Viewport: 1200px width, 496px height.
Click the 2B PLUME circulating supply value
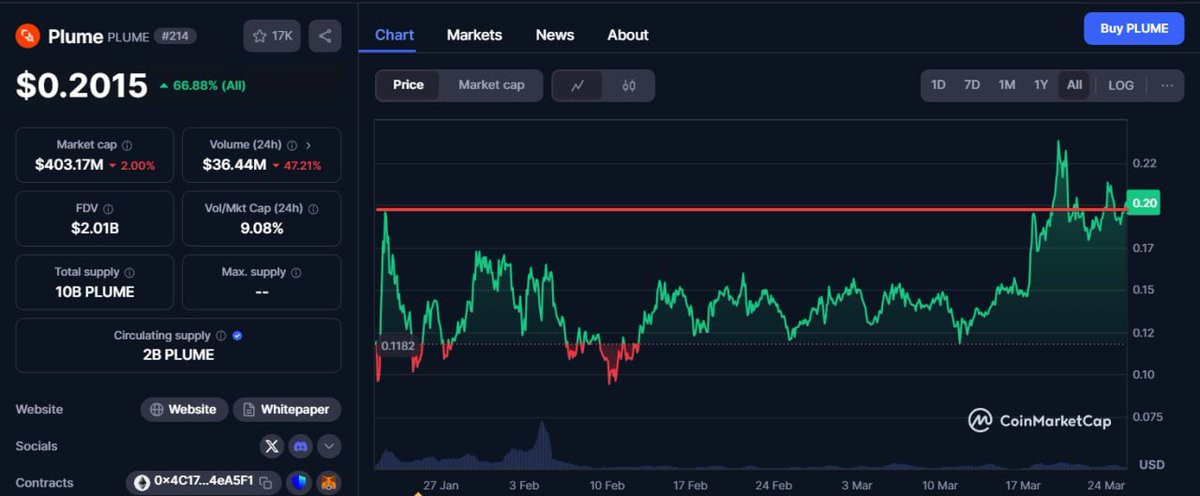point(178,354)
